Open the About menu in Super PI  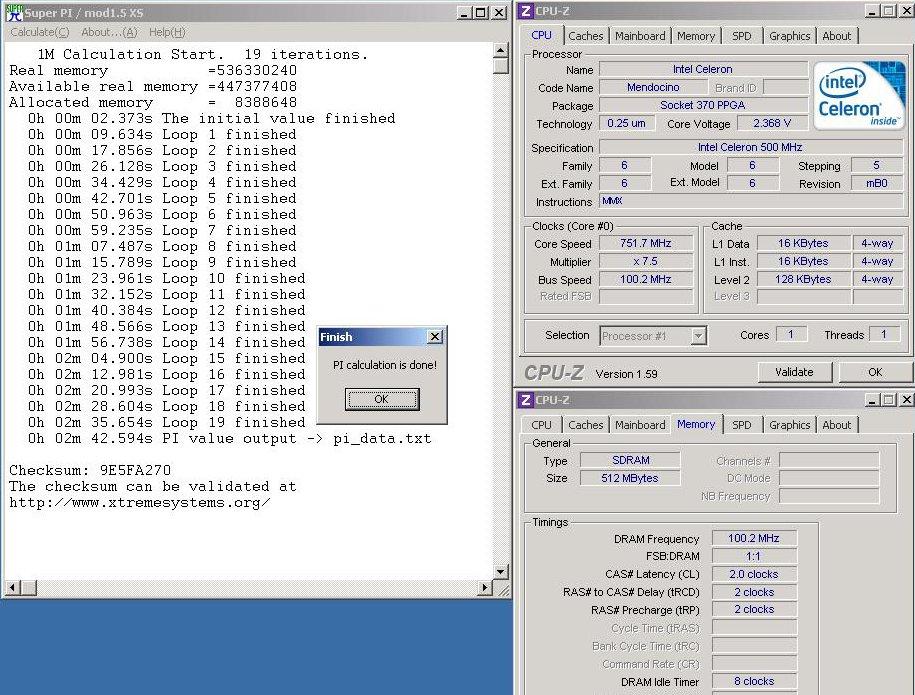[109, 32]
